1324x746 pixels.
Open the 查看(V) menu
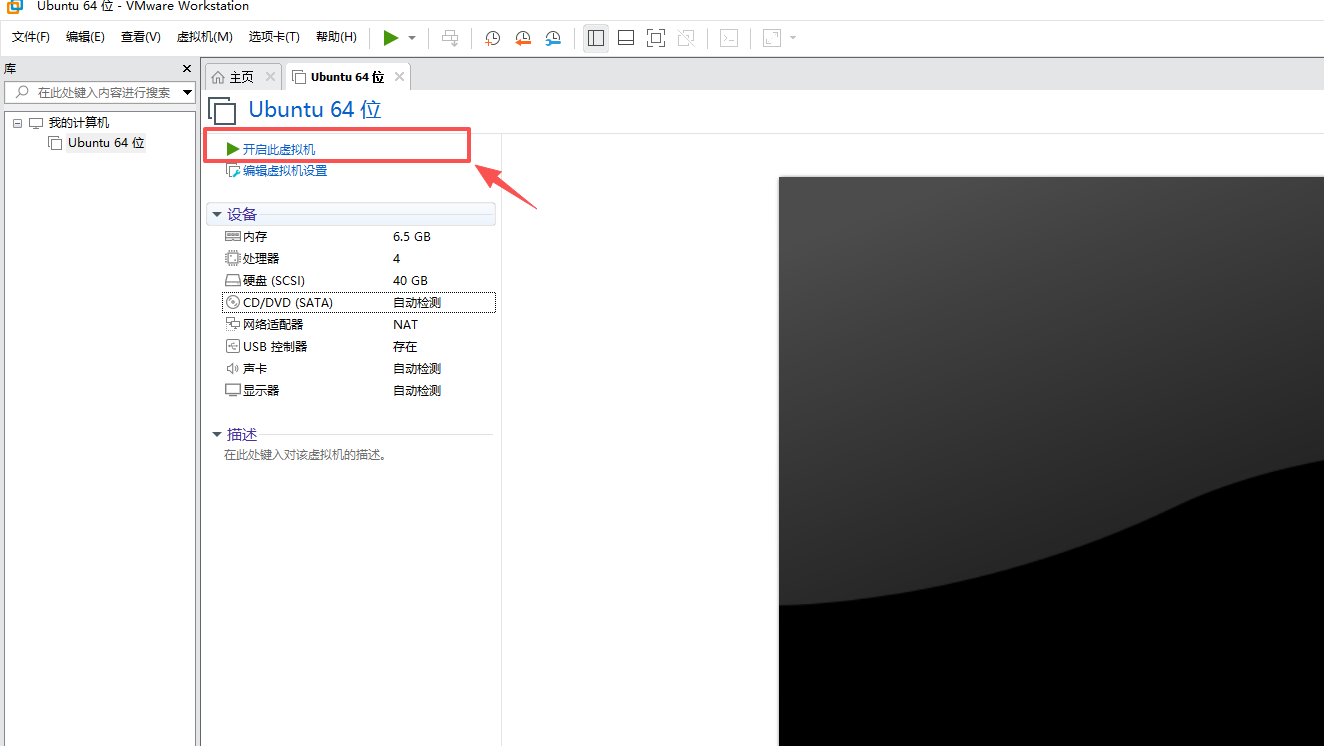(140, 37)
